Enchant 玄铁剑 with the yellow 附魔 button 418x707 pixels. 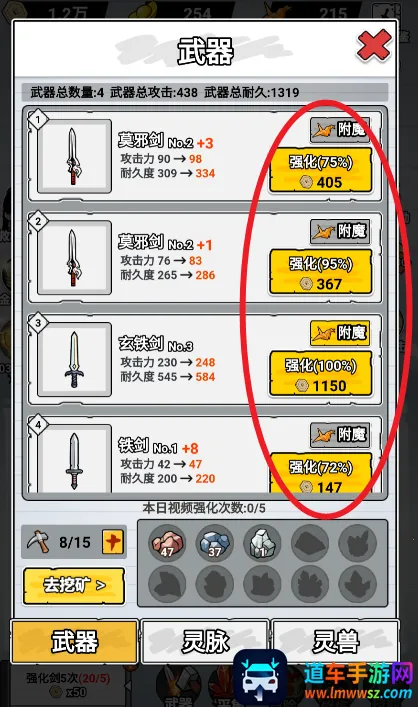(340, 333)
